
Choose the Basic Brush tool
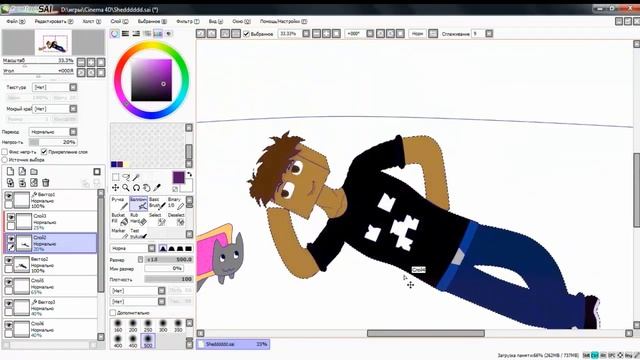157,203
